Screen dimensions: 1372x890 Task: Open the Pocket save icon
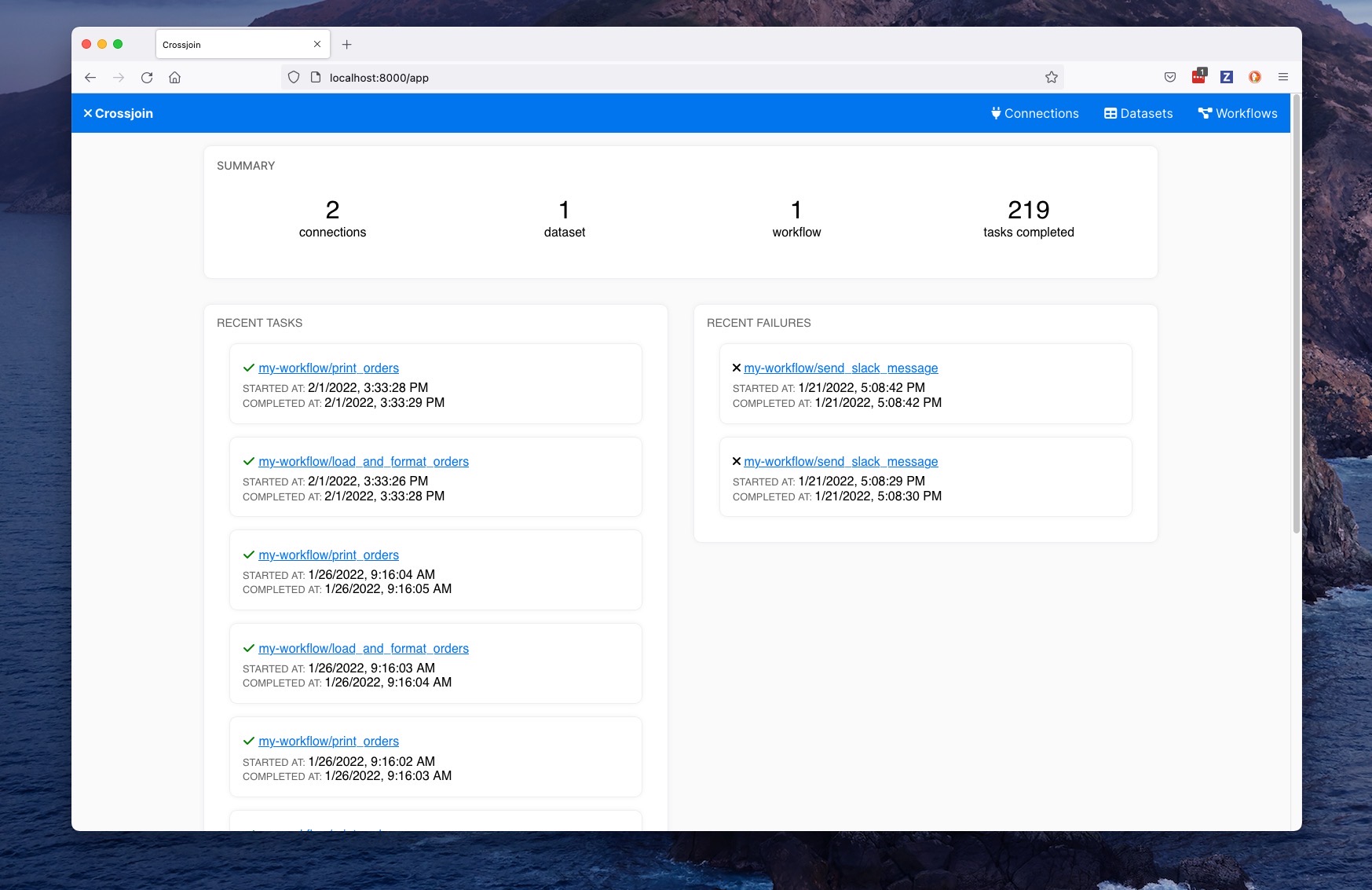tap(1170, 77)
